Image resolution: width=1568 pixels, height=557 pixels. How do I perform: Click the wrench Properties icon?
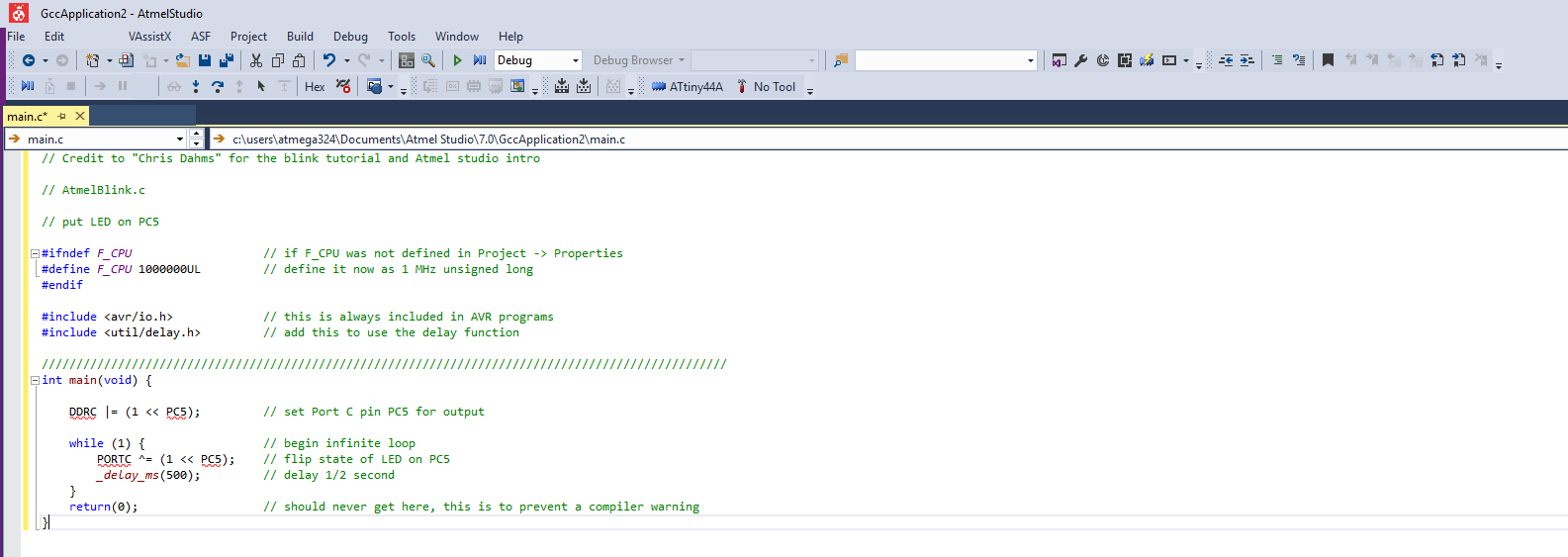pos(1081,60)
